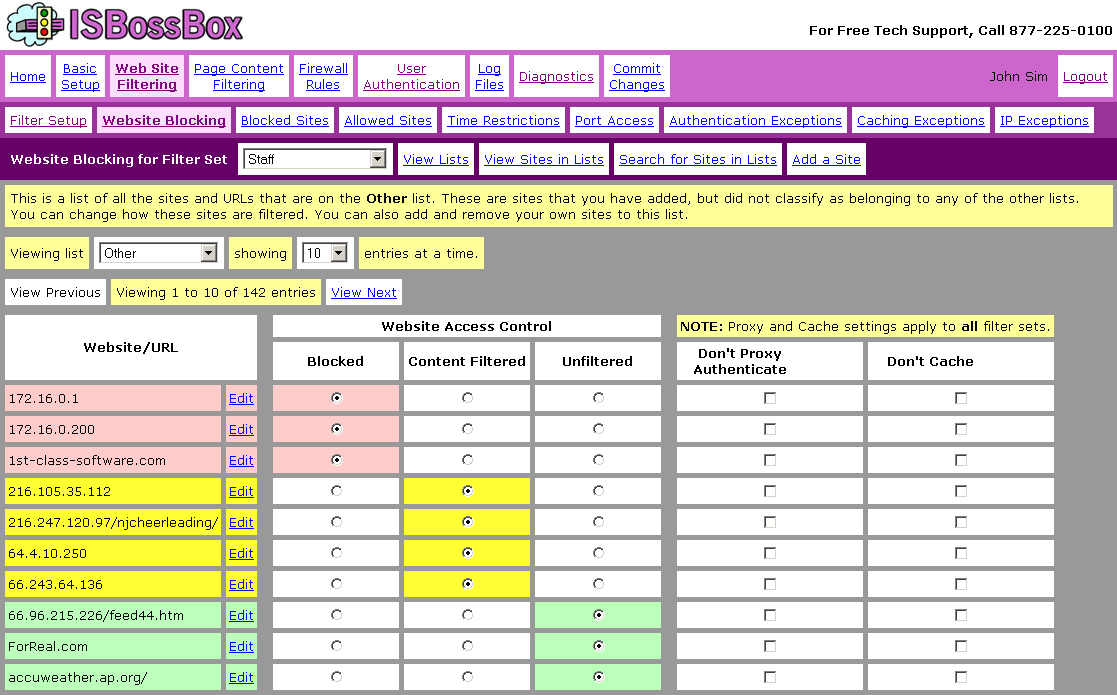1117x695 pixels.
Task: Open Add a Site
Action: point(826,159)
